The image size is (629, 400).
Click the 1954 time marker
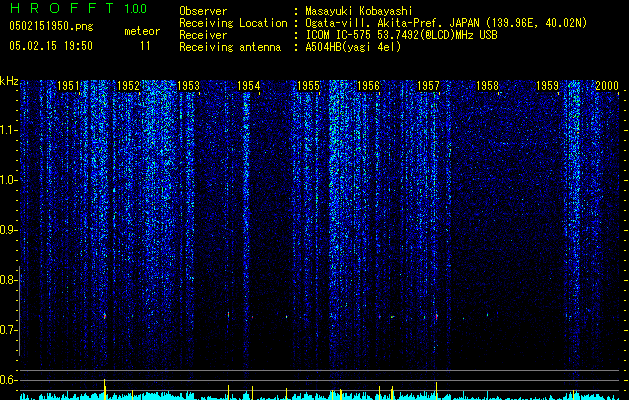pos(248,86)
